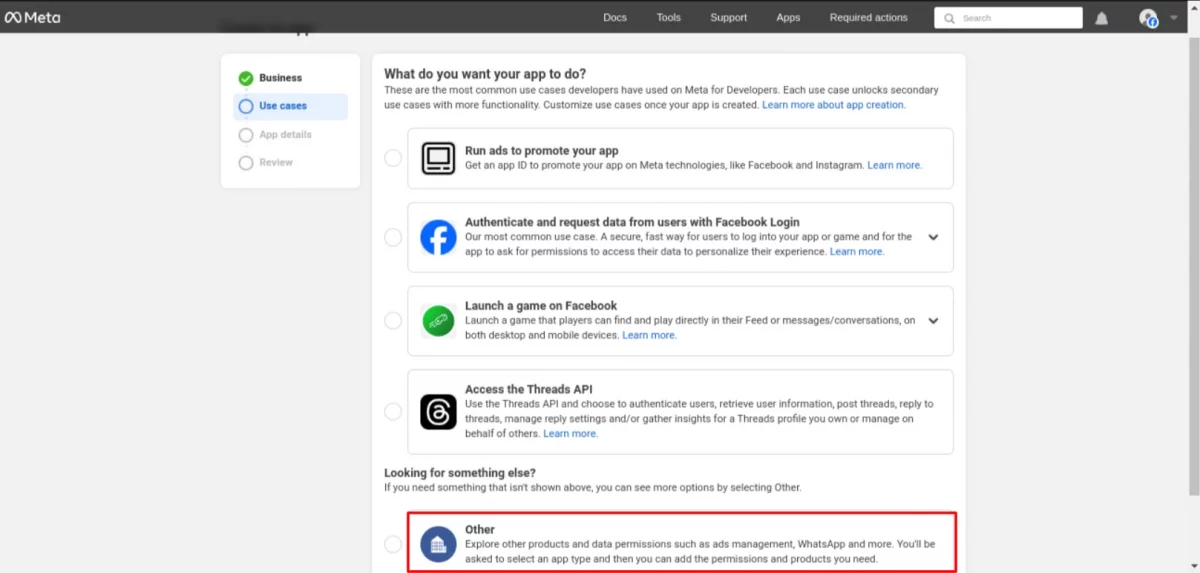Click the page vertical scrollbar
Viewport: 1200px width, 573px height.
coord(1194,266)
